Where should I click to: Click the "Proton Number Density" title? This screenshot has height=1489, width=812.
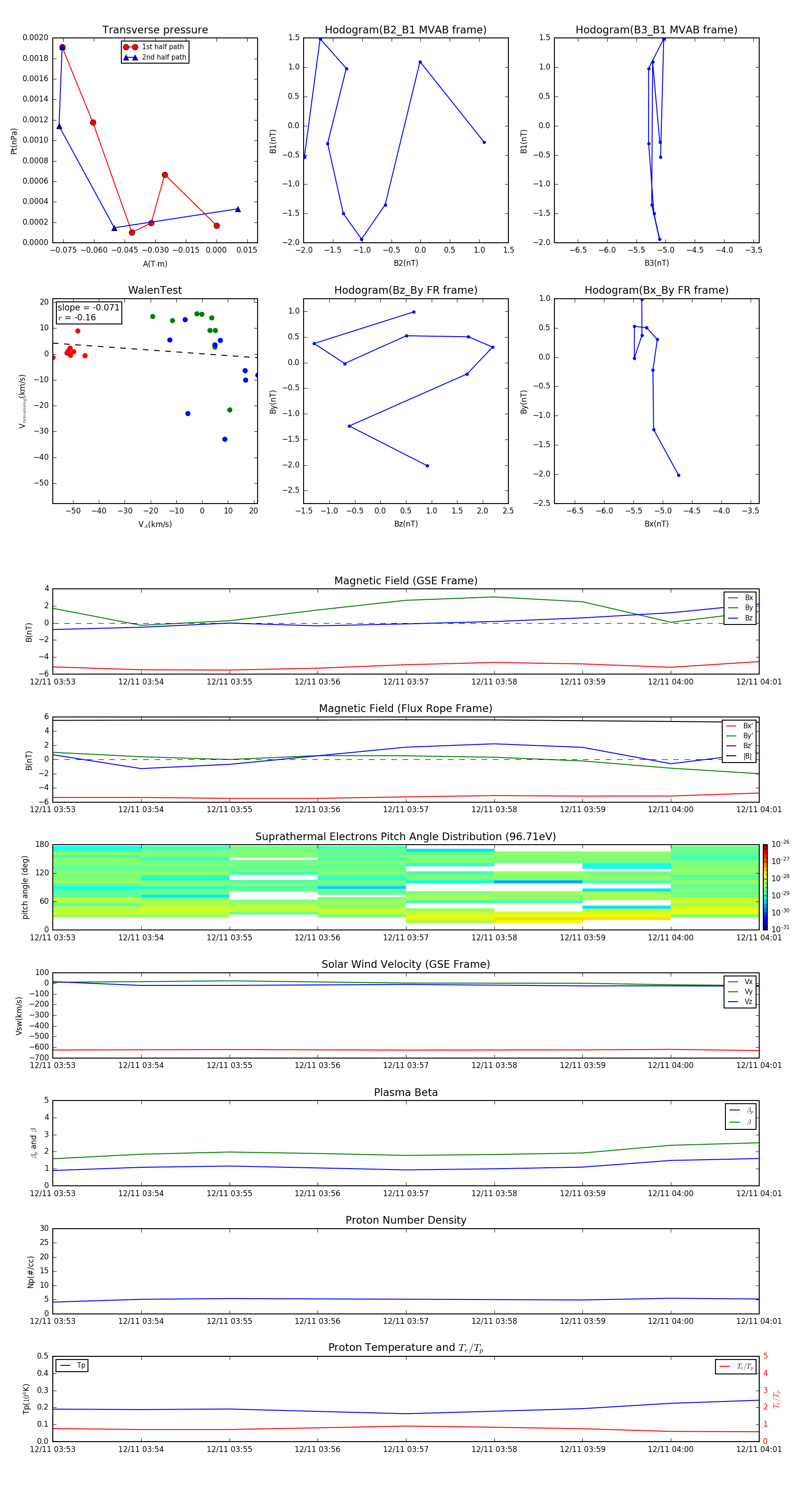click(x=406, y=1220)
